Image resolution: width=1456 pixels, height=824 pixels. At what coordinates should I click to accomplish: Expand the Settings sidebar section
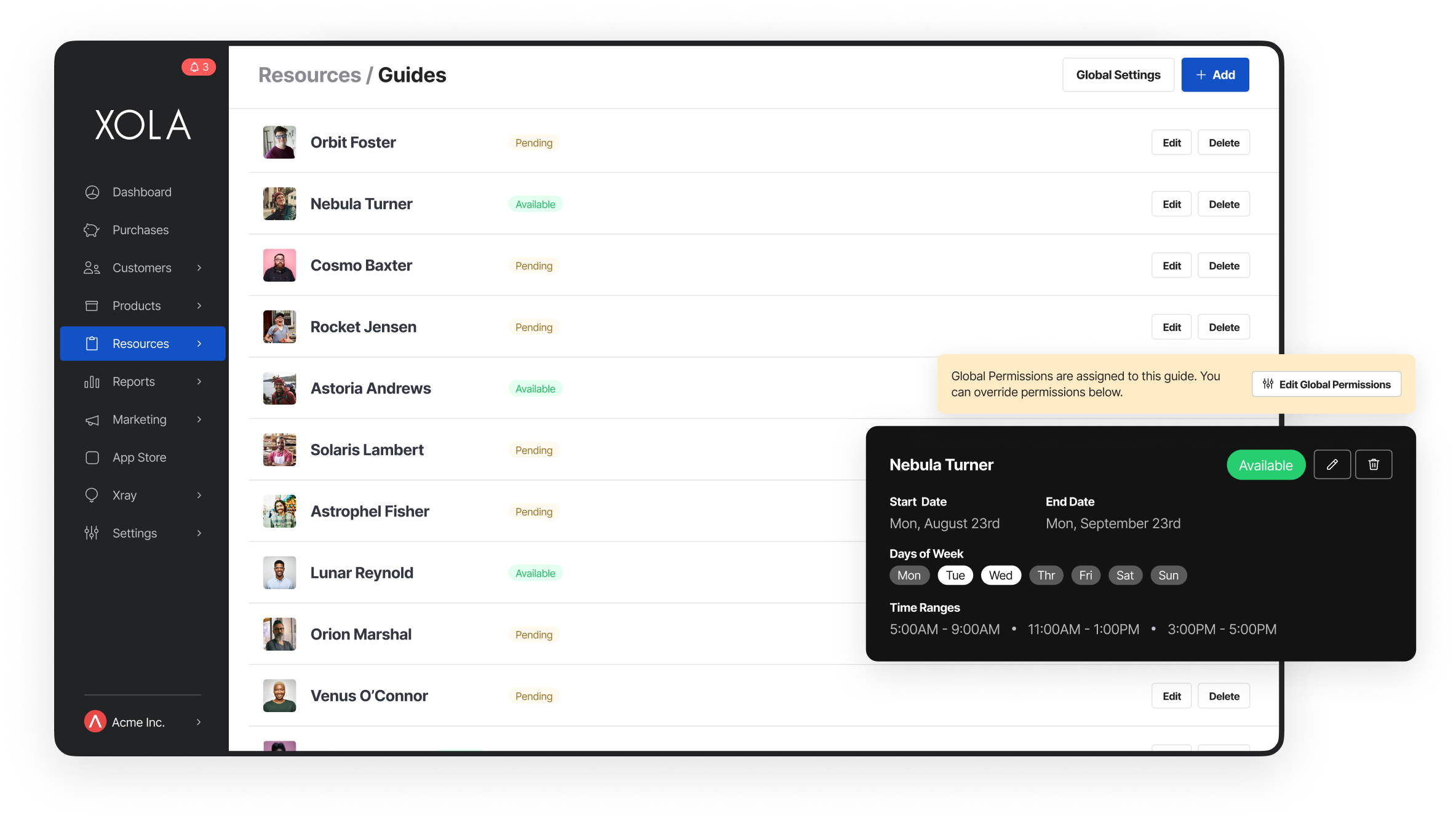point(199,533)
